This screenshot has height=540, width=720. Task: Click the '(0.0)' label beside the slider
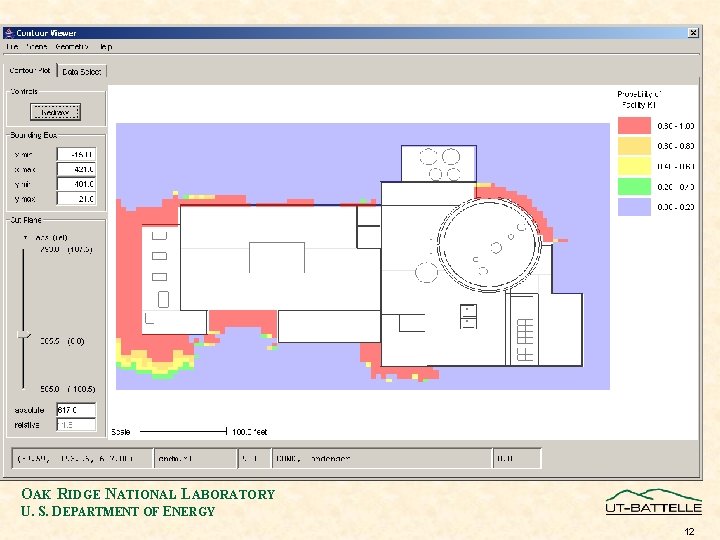(76, 341)
